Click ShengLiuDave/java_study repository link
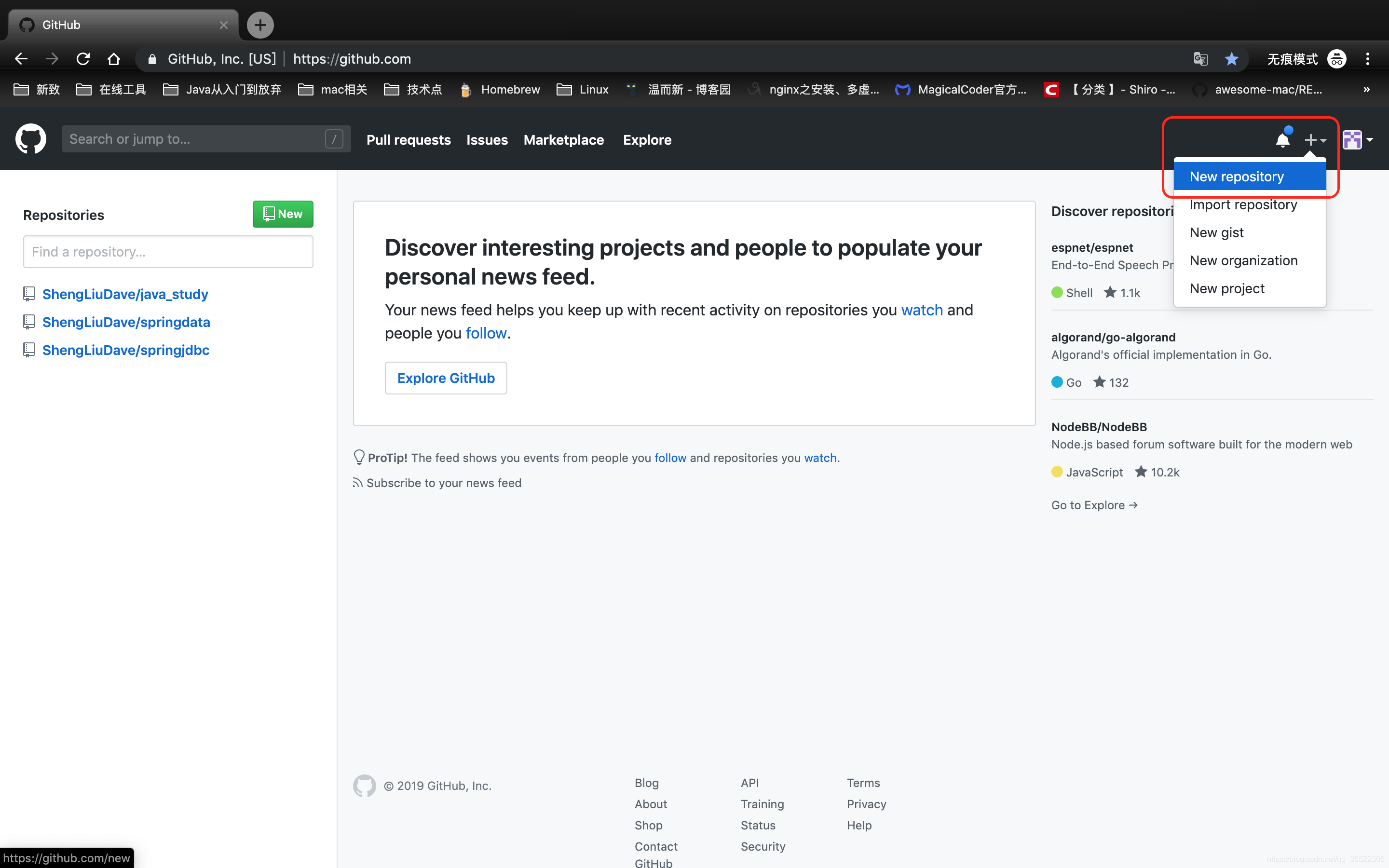Viewport: 1389px width, 868px height. click(125, 293)
